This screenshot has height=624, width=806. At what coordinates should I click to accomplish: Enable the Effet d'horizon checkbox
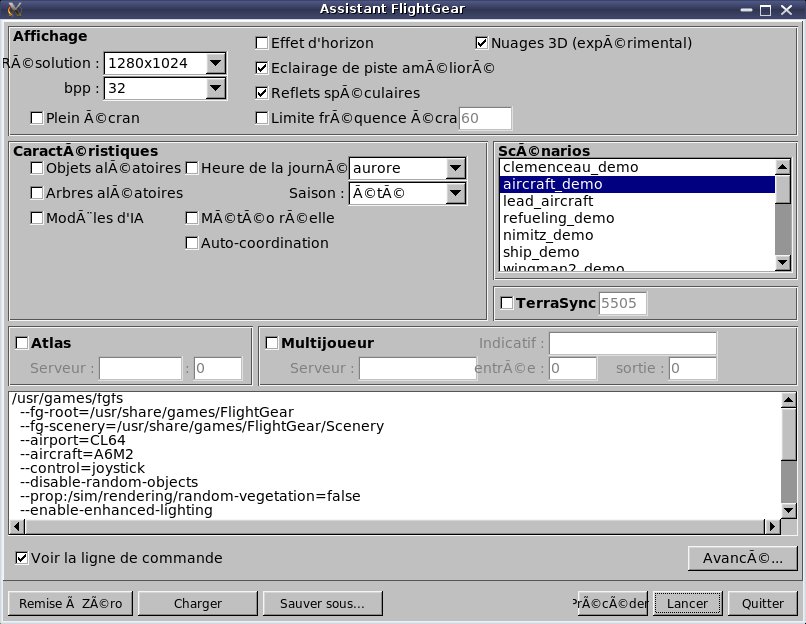[x=262, y=43]
